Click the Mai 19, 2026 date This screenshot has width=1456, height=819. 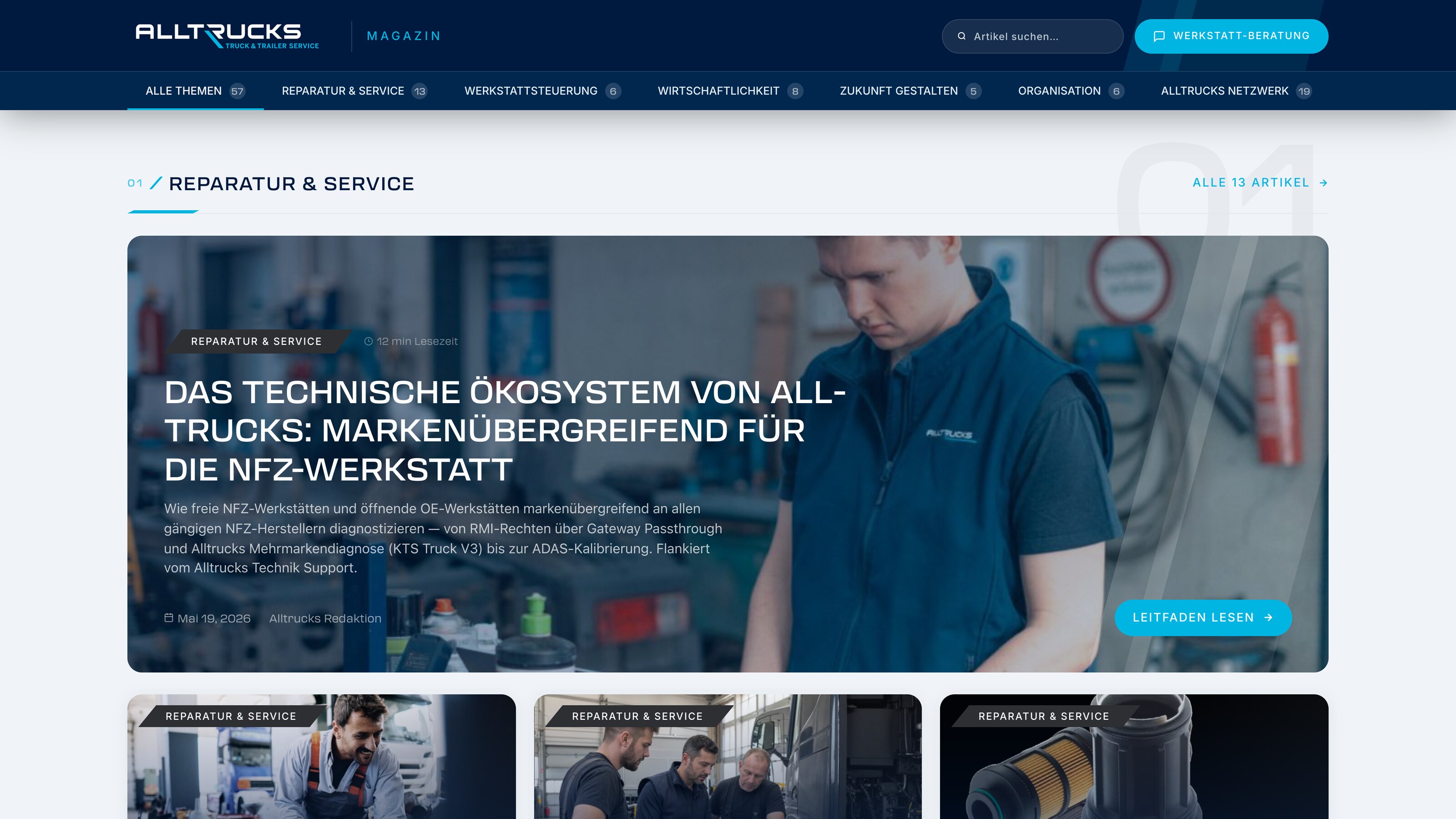[214, 618]
